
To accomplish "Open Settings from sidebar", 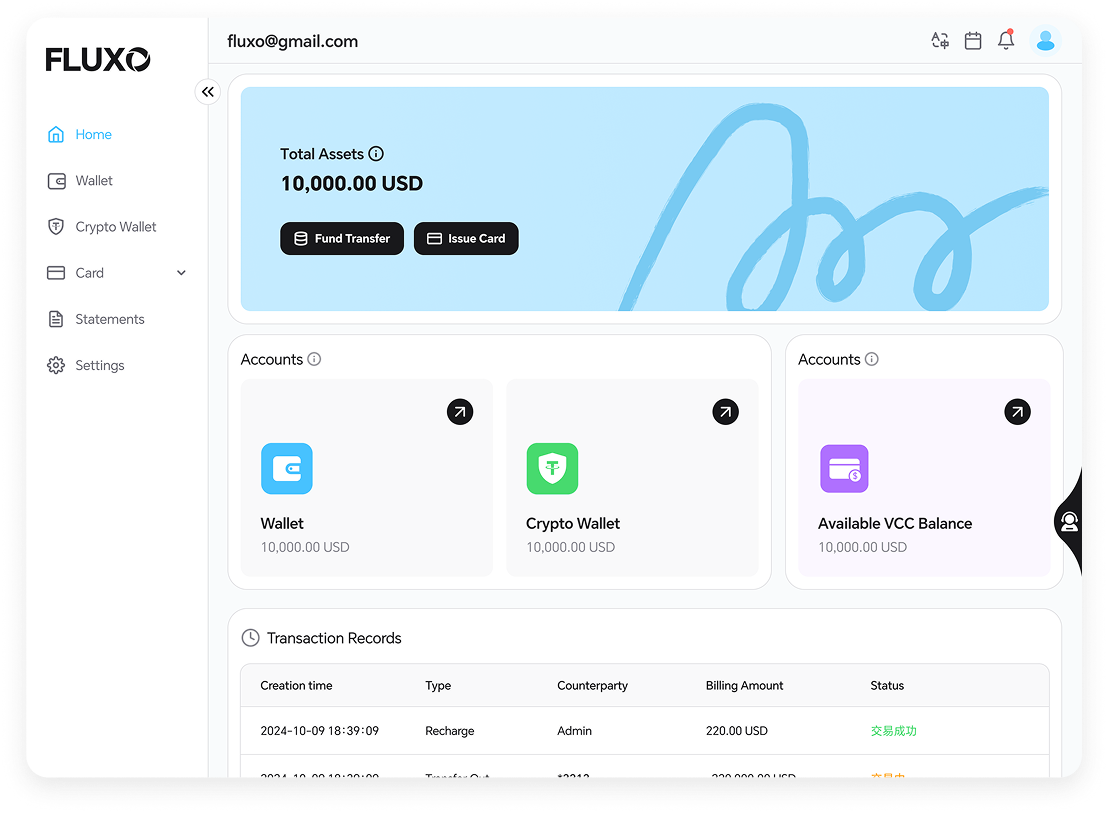I will [99, 366].
